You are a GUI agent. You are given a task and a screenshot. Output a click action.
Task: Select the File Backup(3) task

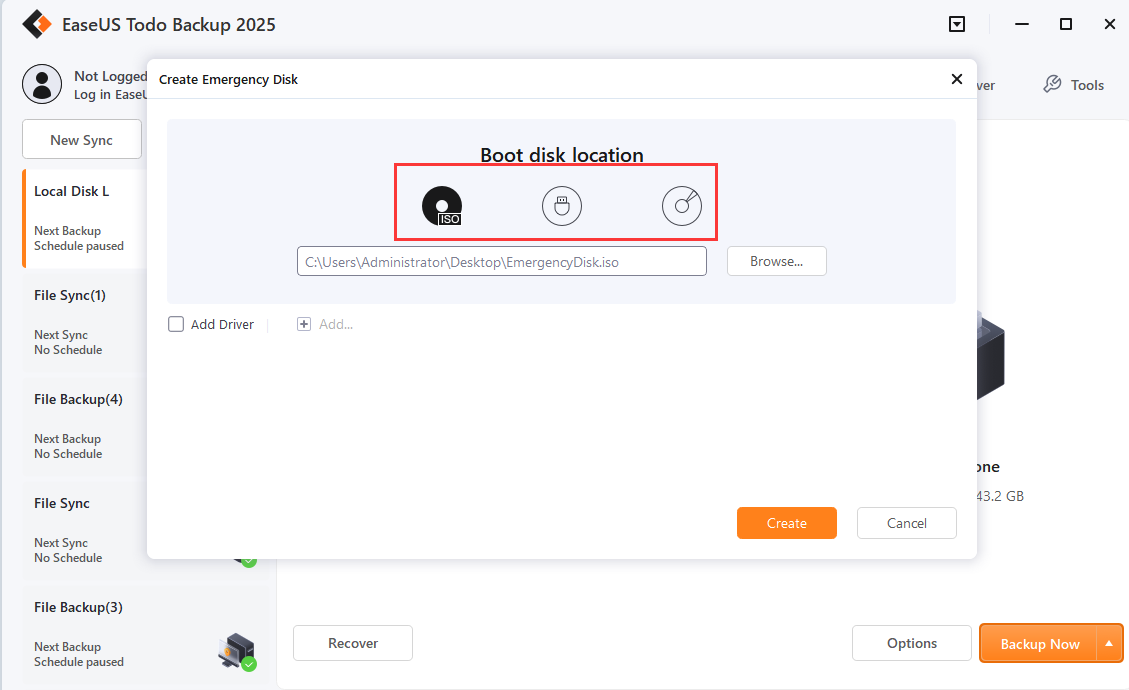coord(146,633)
